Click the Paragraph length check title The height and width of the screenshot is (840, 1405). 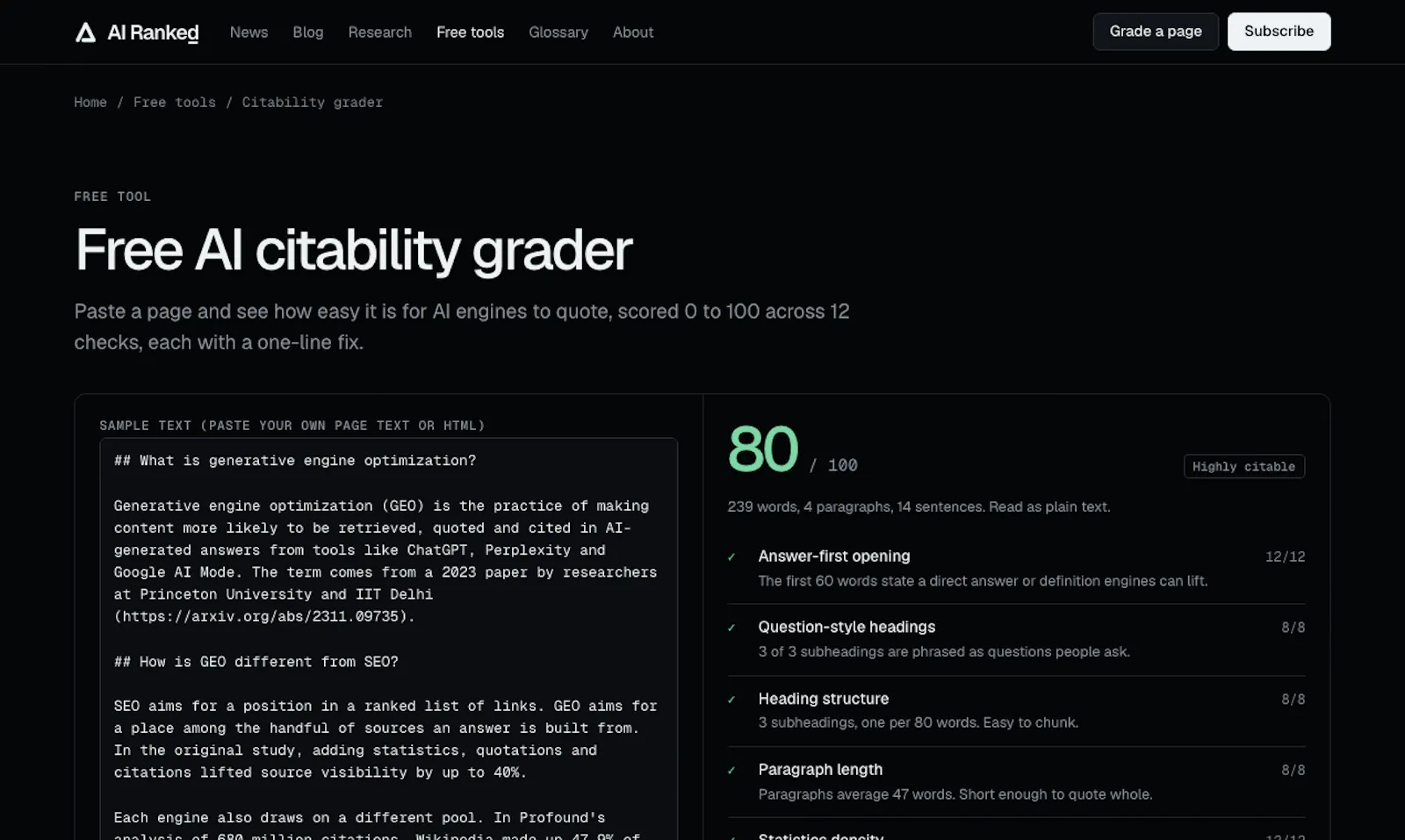[x=820, y=770]
